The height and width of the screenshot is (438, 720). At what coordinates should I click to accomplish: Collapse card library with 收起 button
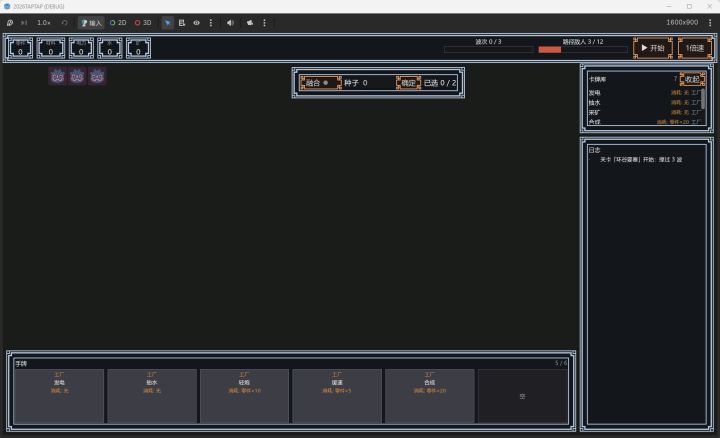[692, 79]
